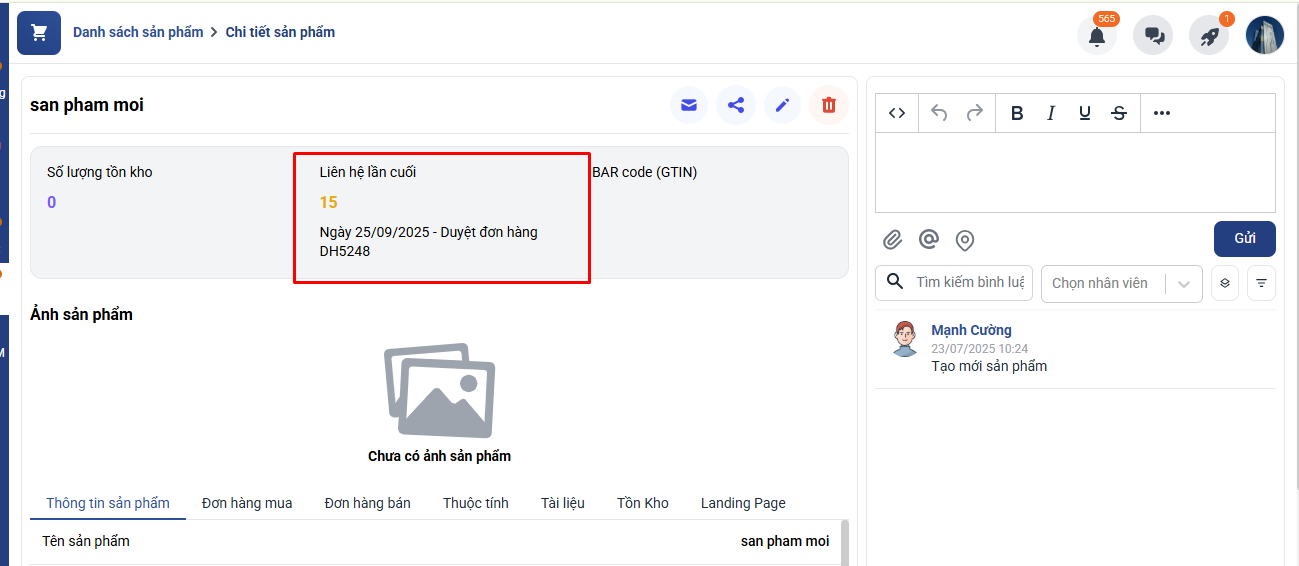Send product by email icon
This screenshot has width=1299, height=566.
pyautogui.click(x=689, y=105)
